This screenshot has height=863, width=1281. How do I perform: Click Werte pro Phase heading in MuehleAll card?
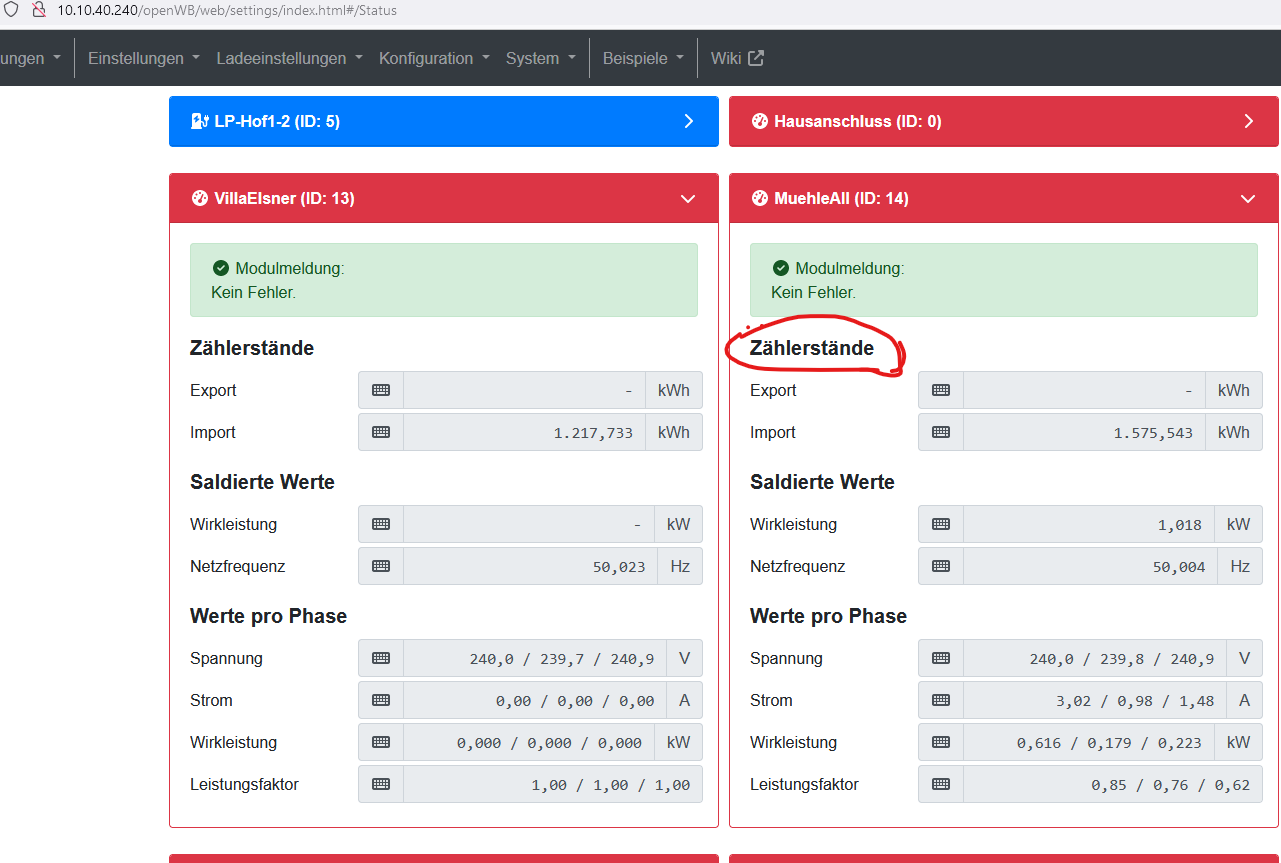pos(828,616)
